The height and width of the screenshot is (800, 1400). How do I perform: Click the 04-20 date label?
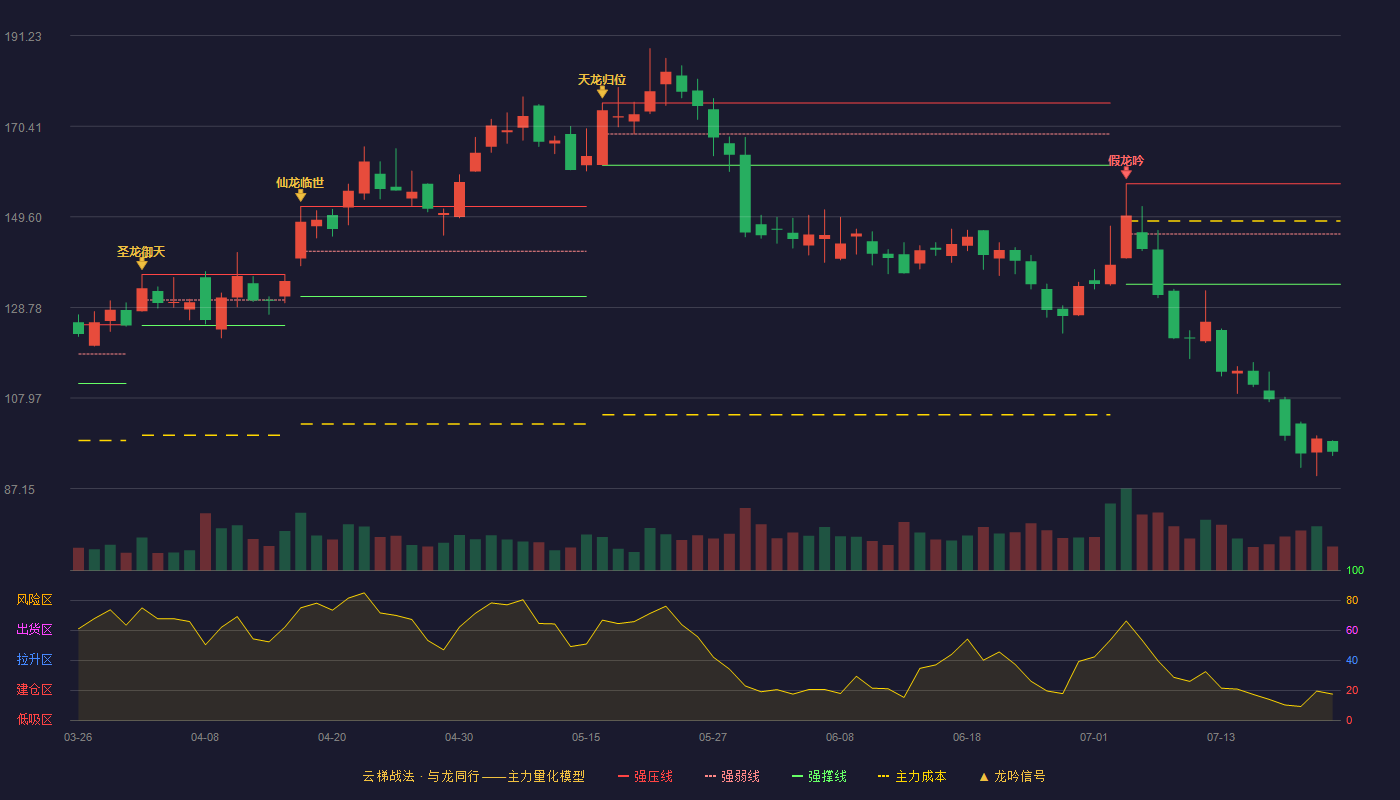(332, 737)
